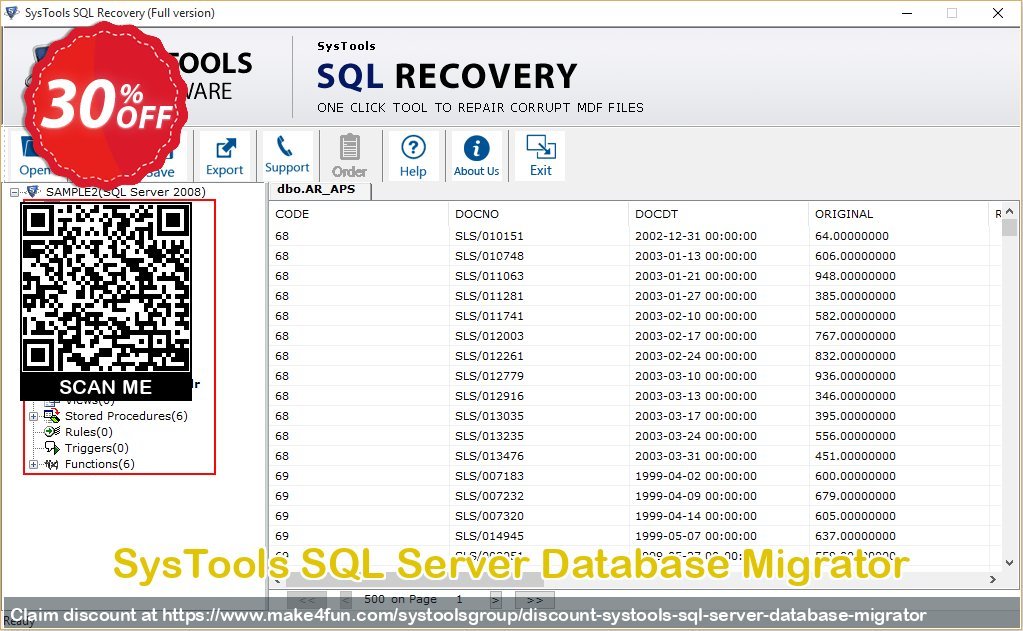Expand the Functions(6) node
Image resolution: width=1023 pixels, height=631 pixels.
(33, 465)
